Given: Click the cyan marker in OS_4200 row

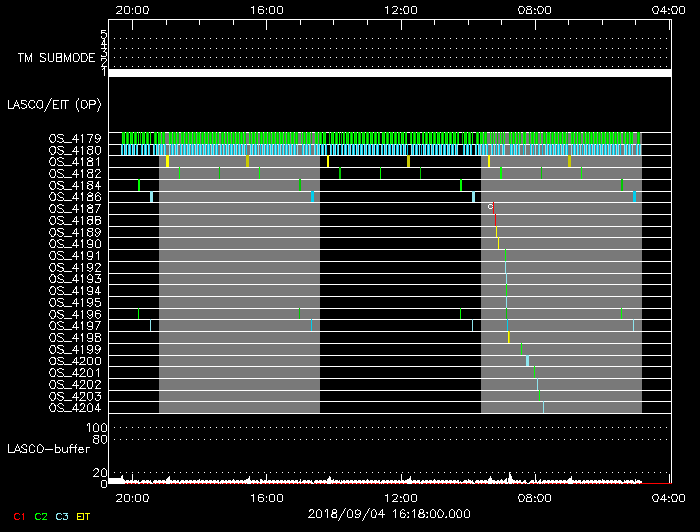Looking at the screenshot, I should (x=527, y=361).
